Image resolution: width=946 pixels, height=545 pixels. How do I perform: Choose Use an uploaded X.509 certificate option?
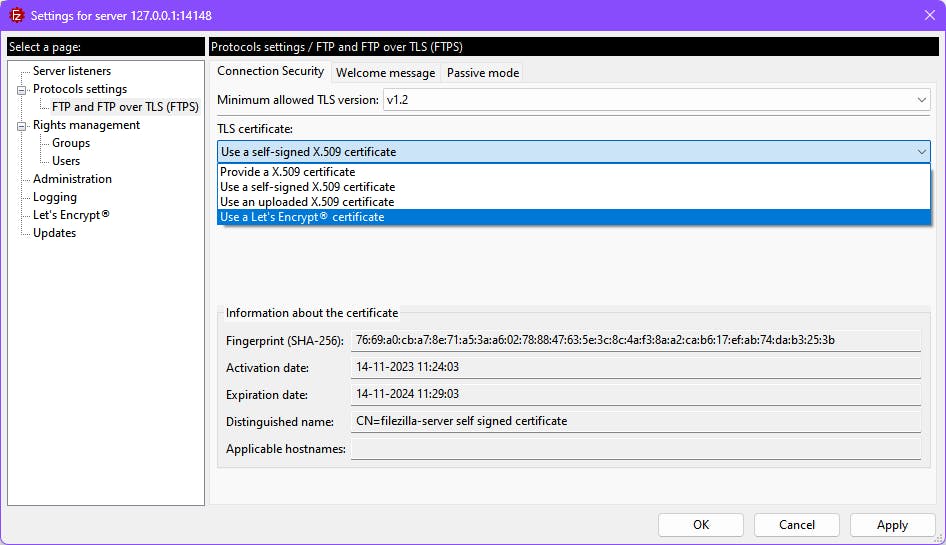tap(573, 202)
